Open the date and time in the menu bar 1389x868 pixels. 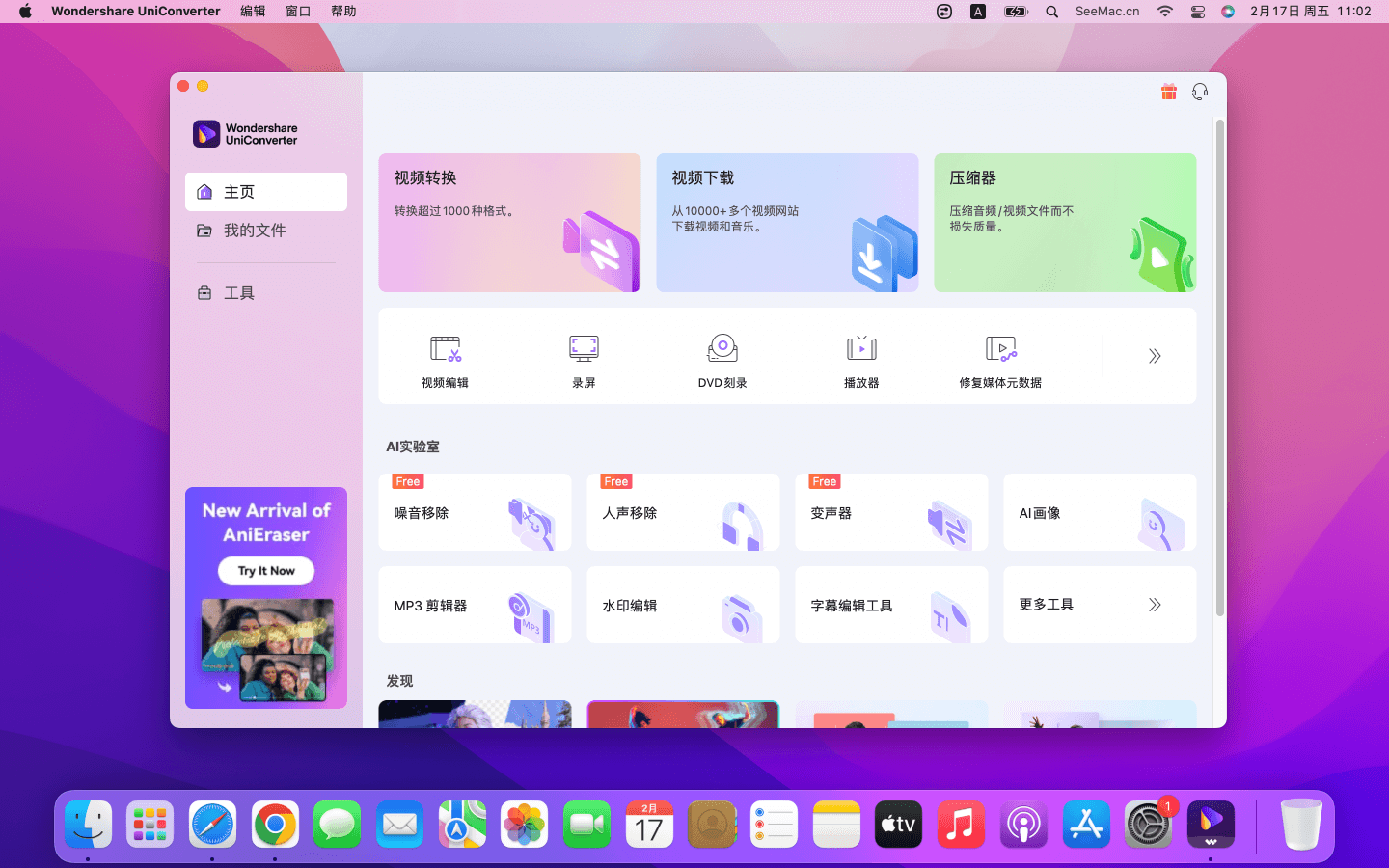click(x=1310, y=12)
